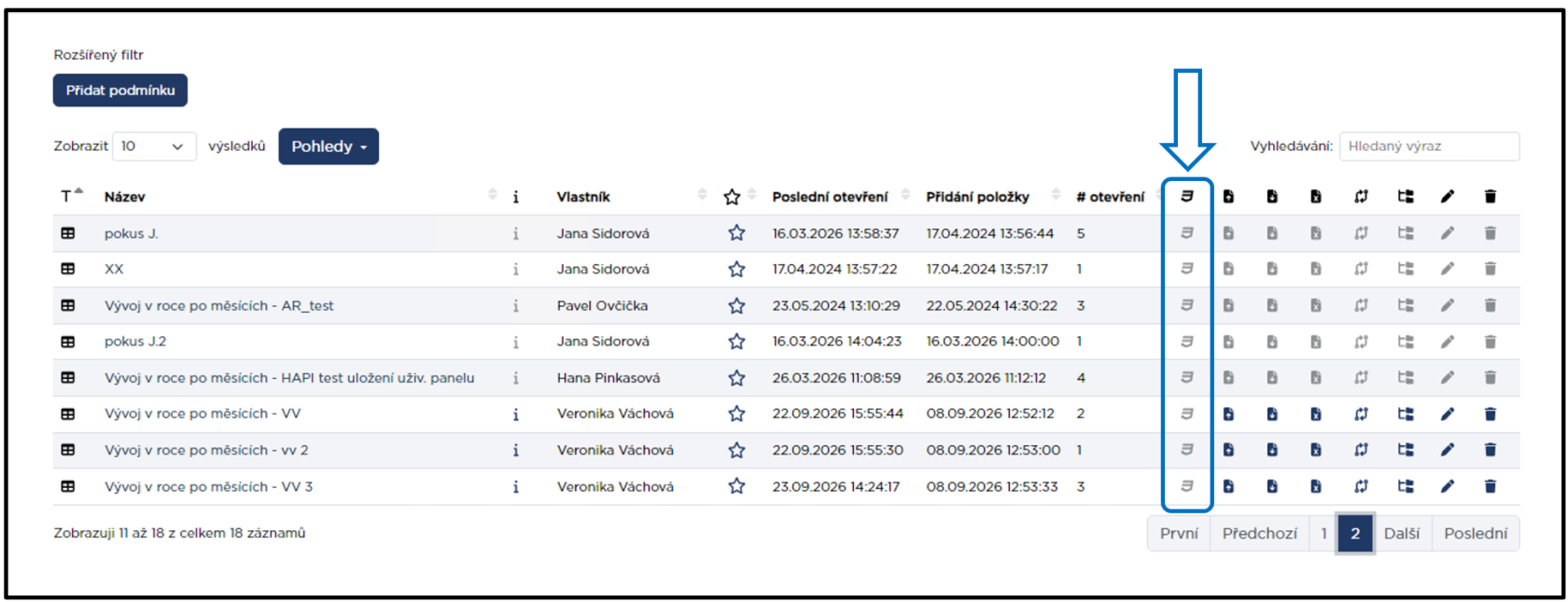Click the table icon for the 'XX' row
This screenshot has height=602, width=1568.
coord(68,269)
